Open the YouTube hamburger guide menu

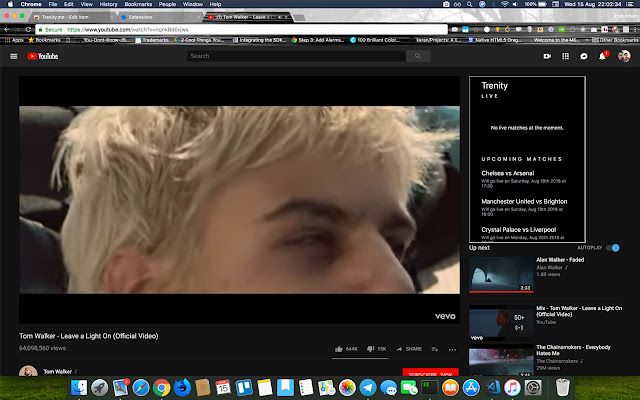click(13, 56)
